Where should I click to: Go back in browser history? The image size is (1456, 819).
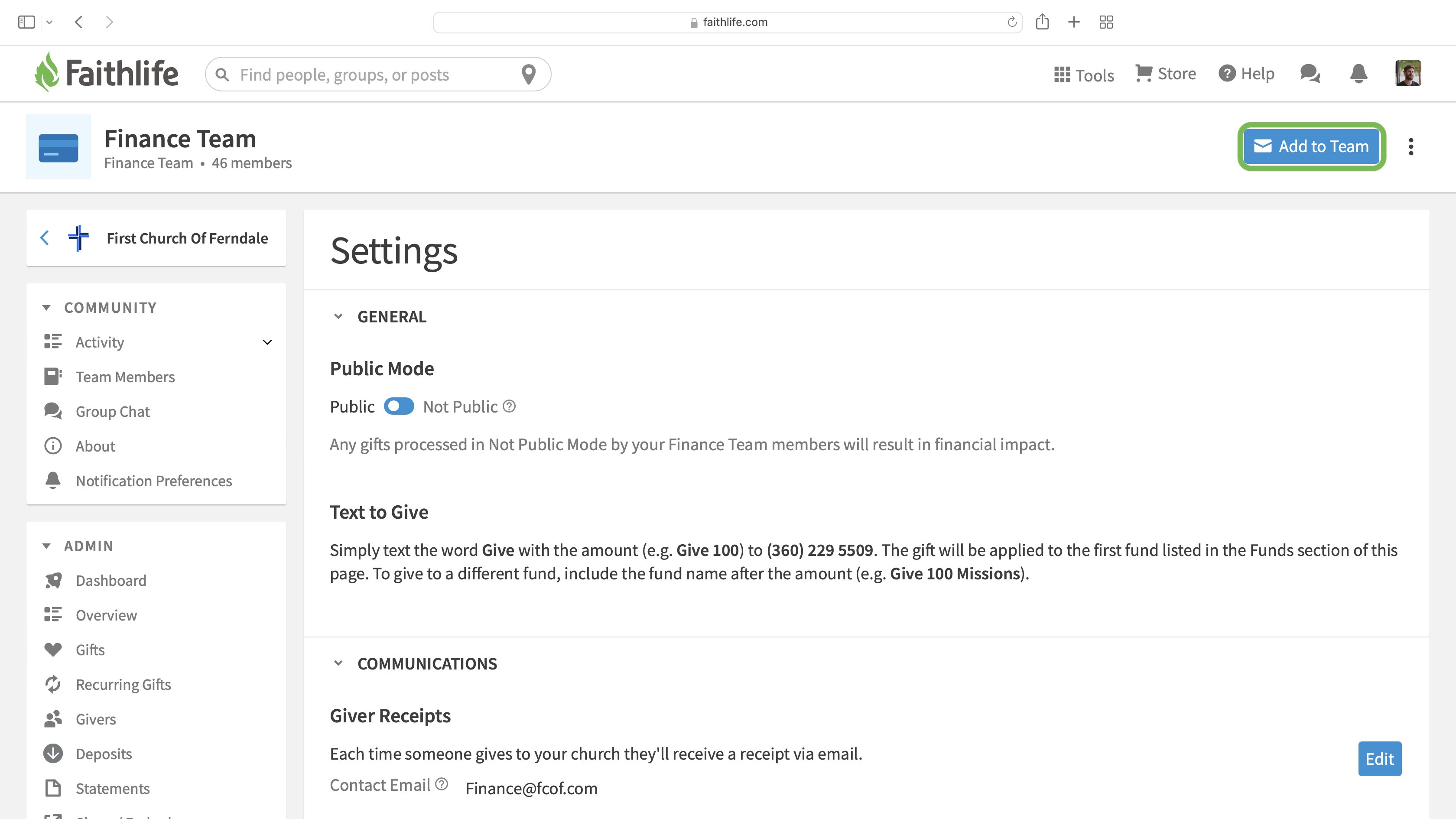point(78,22)
